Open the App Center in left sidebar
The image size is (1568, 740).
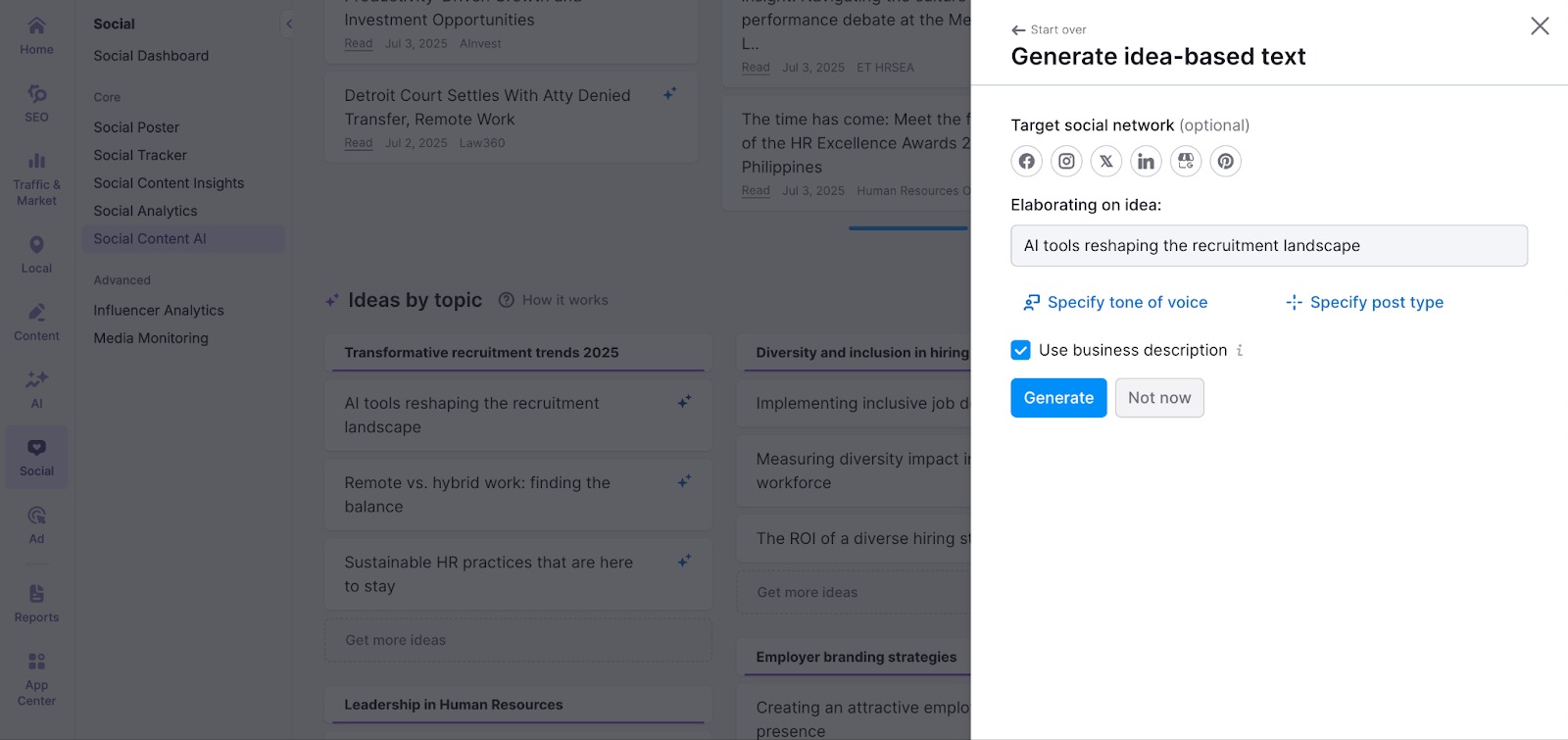[36, 678]
